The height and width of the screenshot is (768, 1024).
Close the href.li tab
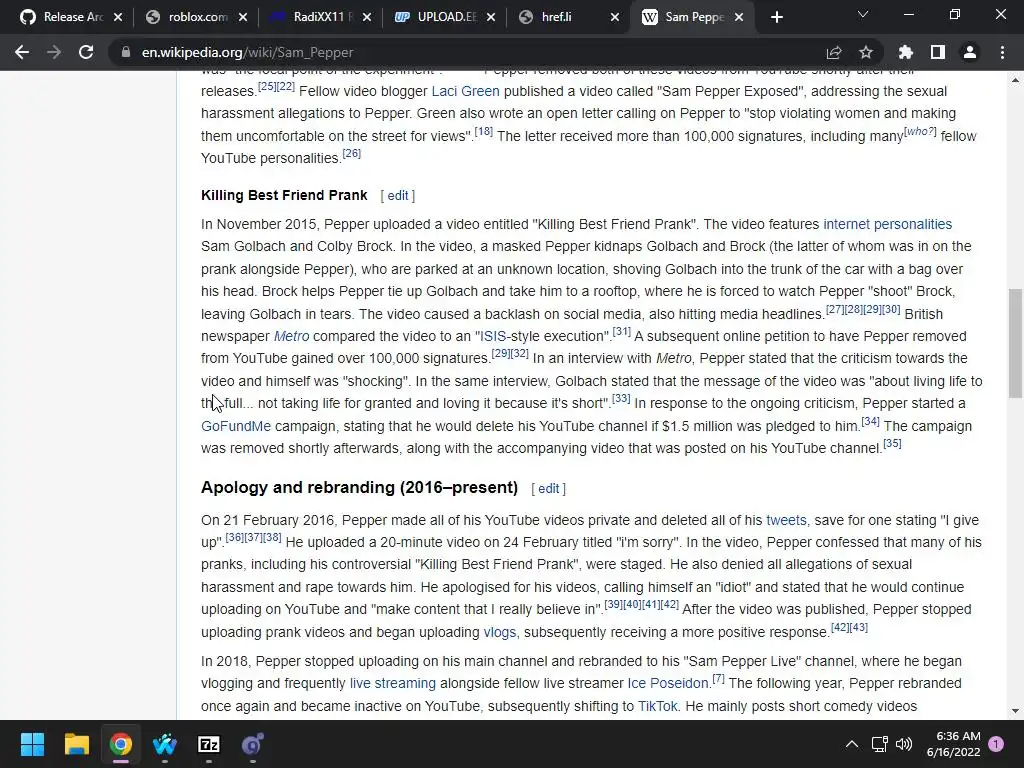(x=615, y=17)
